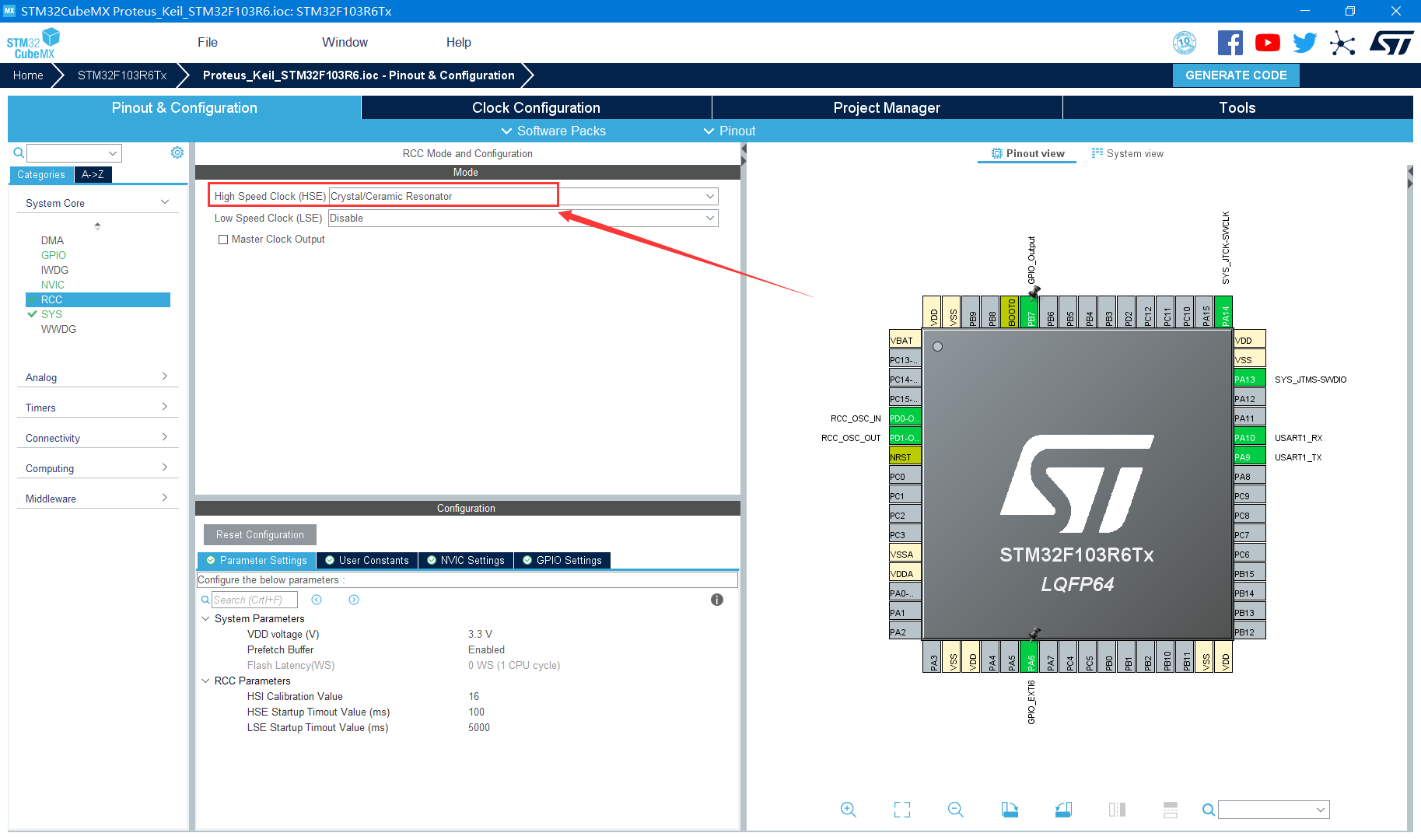Click the GENERATE CODE button
Image resolution: width=1421 pixels, height=840 pixels.
(1235, 75)
